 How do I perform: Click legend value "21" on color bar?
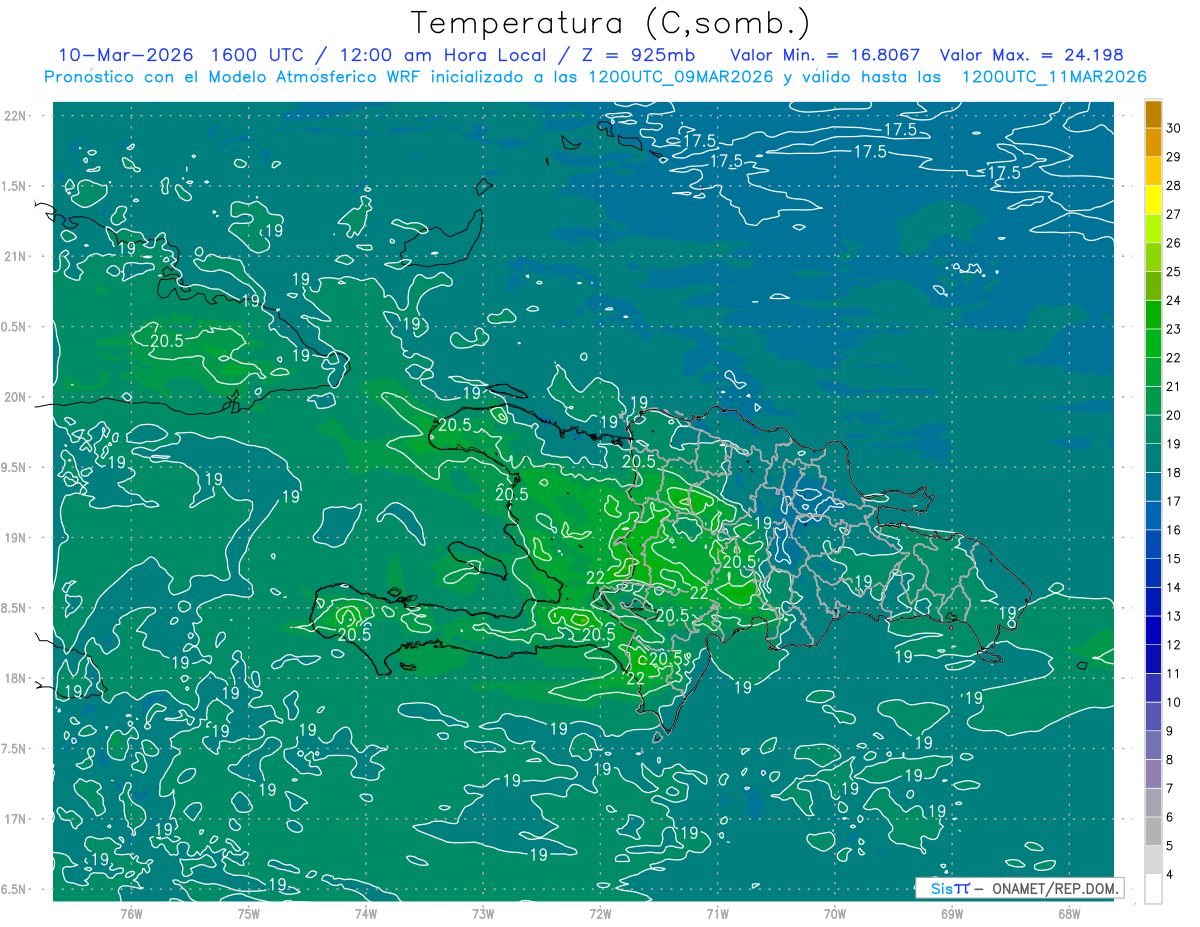click(x=1174, y=387)
